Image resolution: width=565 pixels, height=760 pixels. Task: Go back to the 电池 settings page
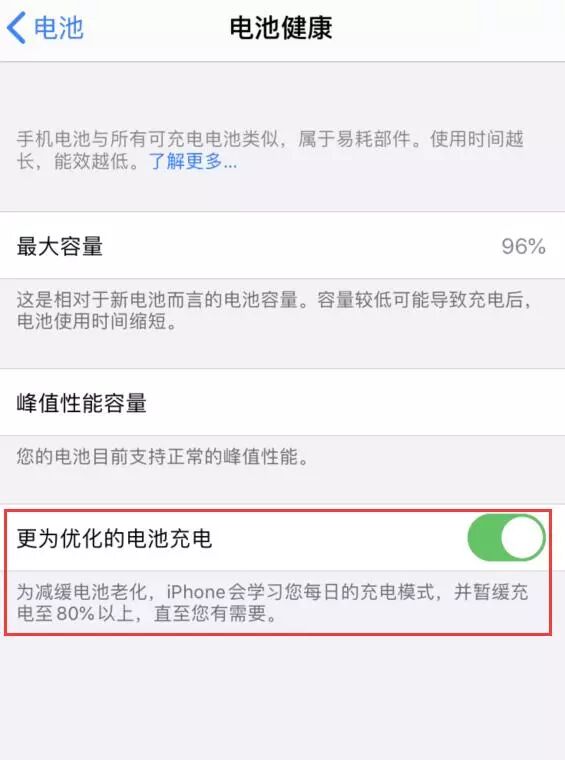click(45, 28)
